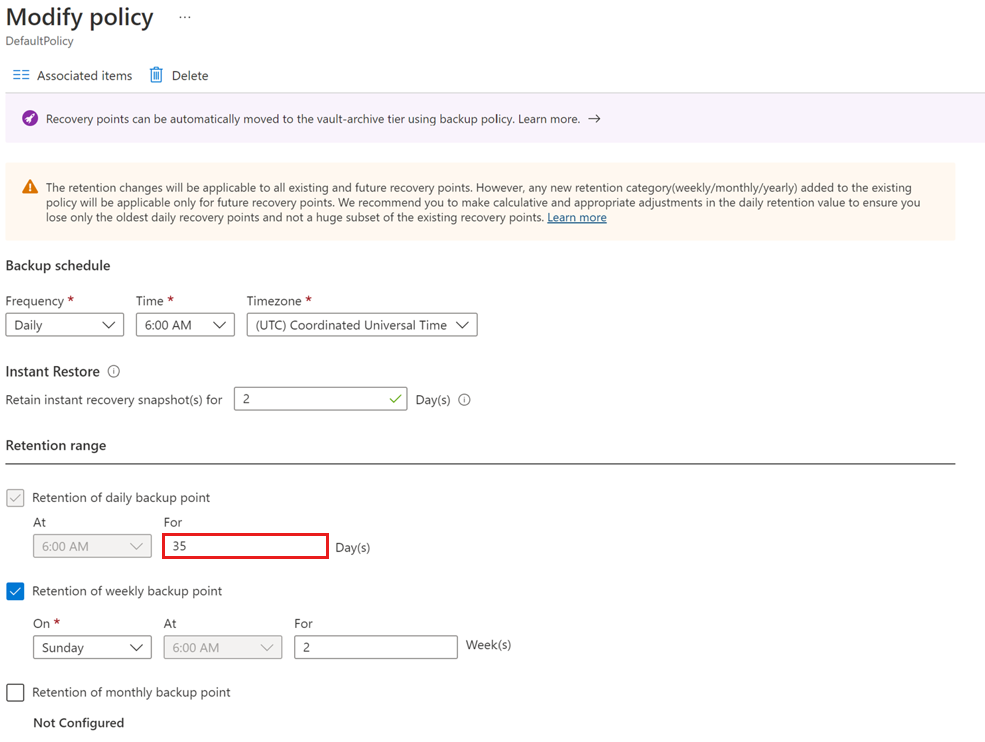985x742 pixels.
Task: Click the warning triangle in the retention notice
Action: point(28,186)
